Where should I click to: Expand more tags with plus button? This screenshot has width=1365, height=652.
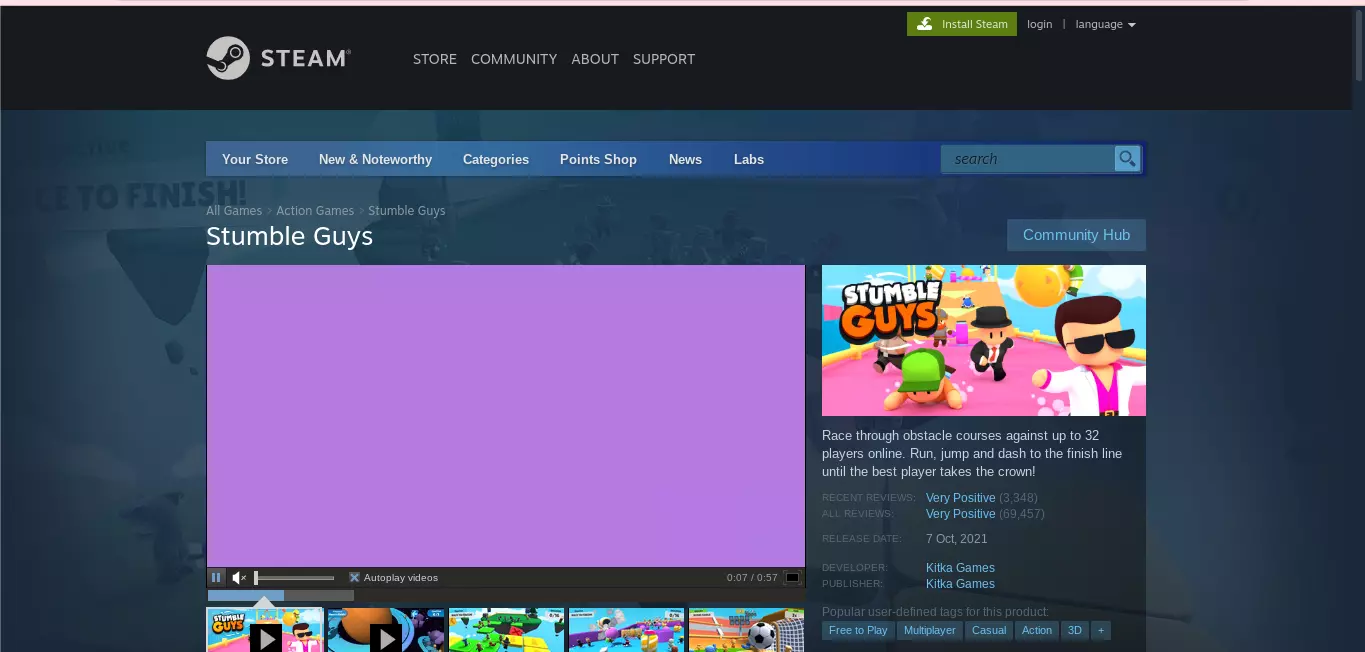pos(1101,630)
